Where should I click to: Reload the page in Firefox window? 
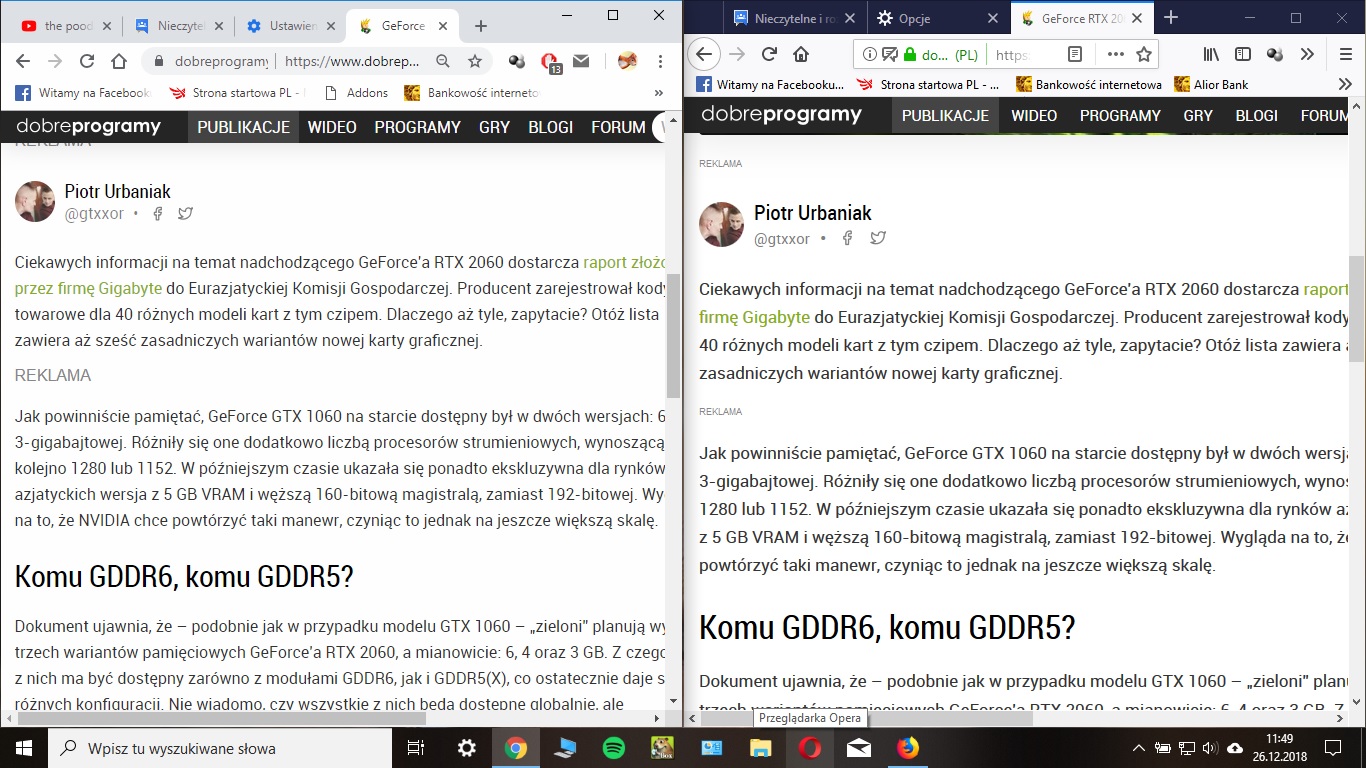769,54
